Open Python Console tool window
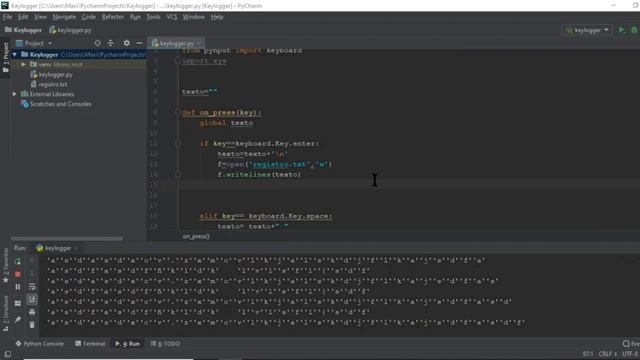The height and width of the screenshot is (360, 640). pos(40,344)
